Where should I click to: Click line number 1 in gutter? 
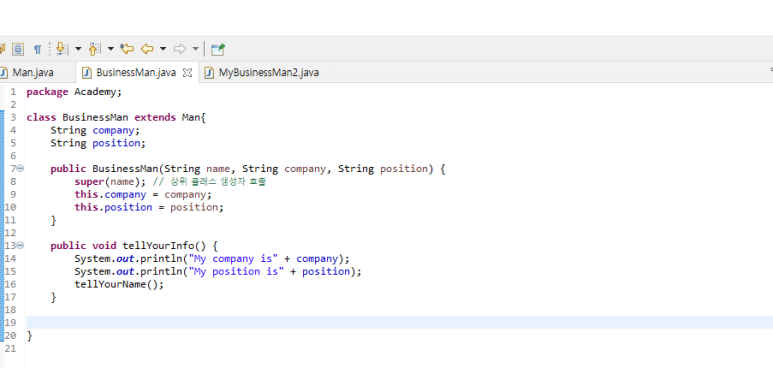(13, 92)
